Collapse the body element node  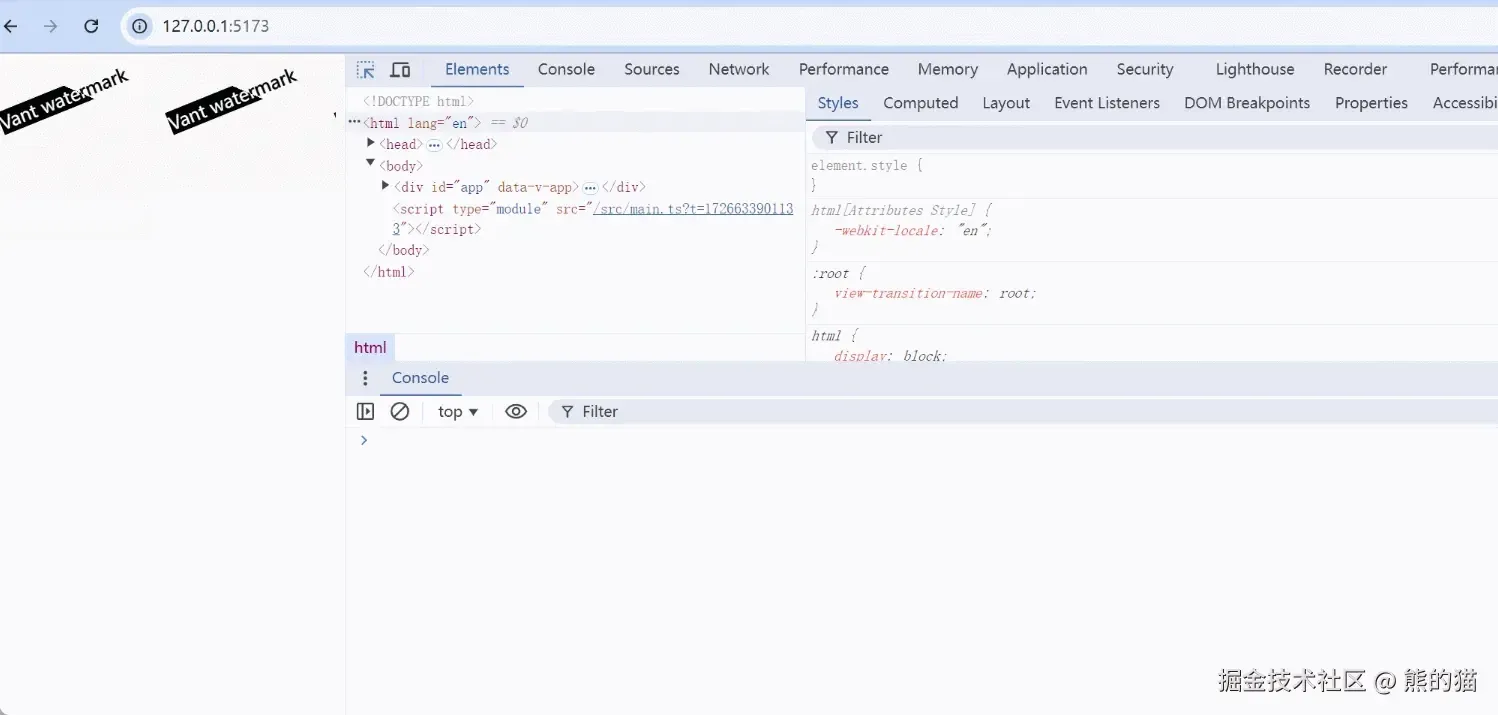click(x=371, y=165)
